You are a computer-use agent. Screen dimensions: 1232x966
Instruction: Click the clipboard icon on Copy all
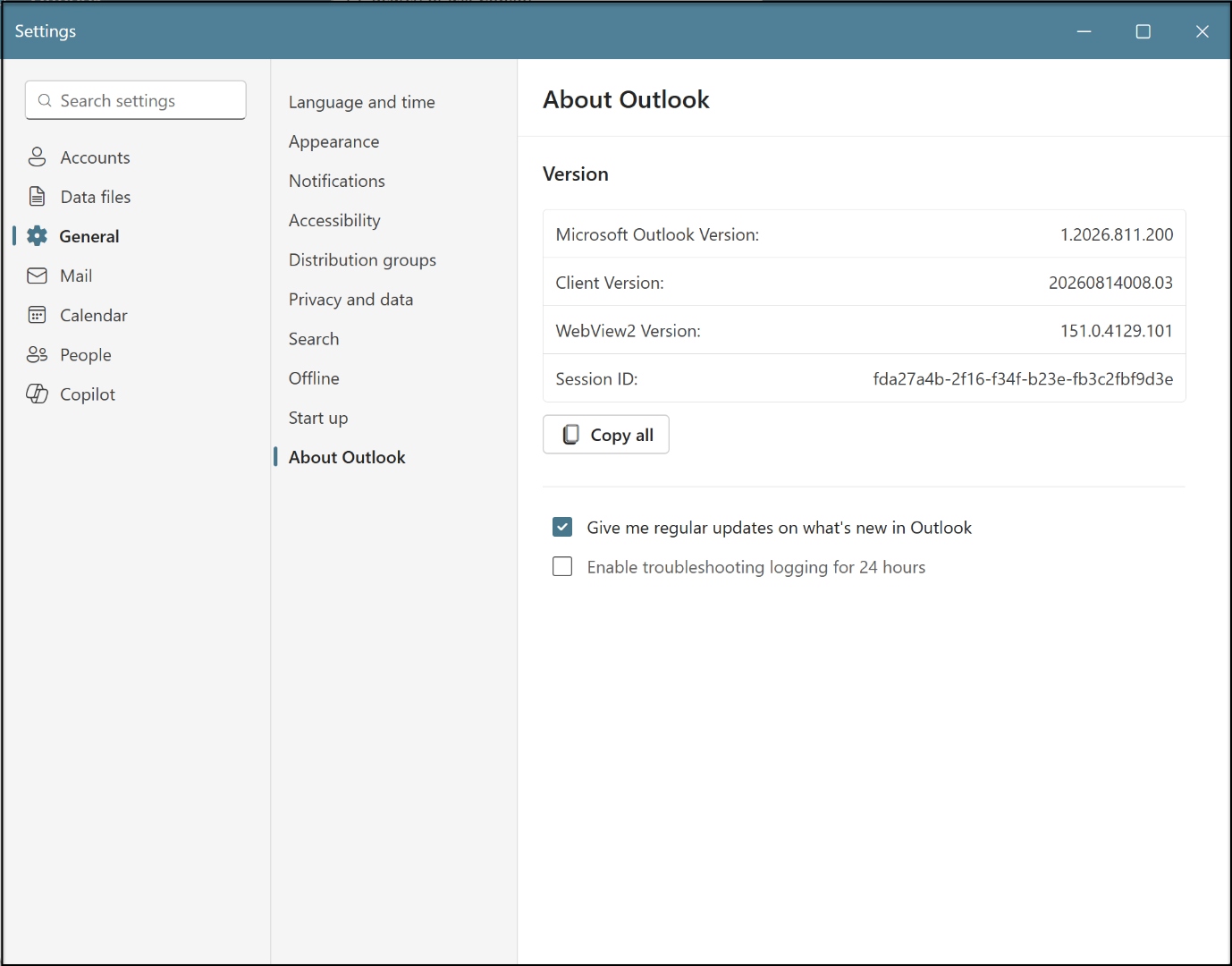click(570, 435)
